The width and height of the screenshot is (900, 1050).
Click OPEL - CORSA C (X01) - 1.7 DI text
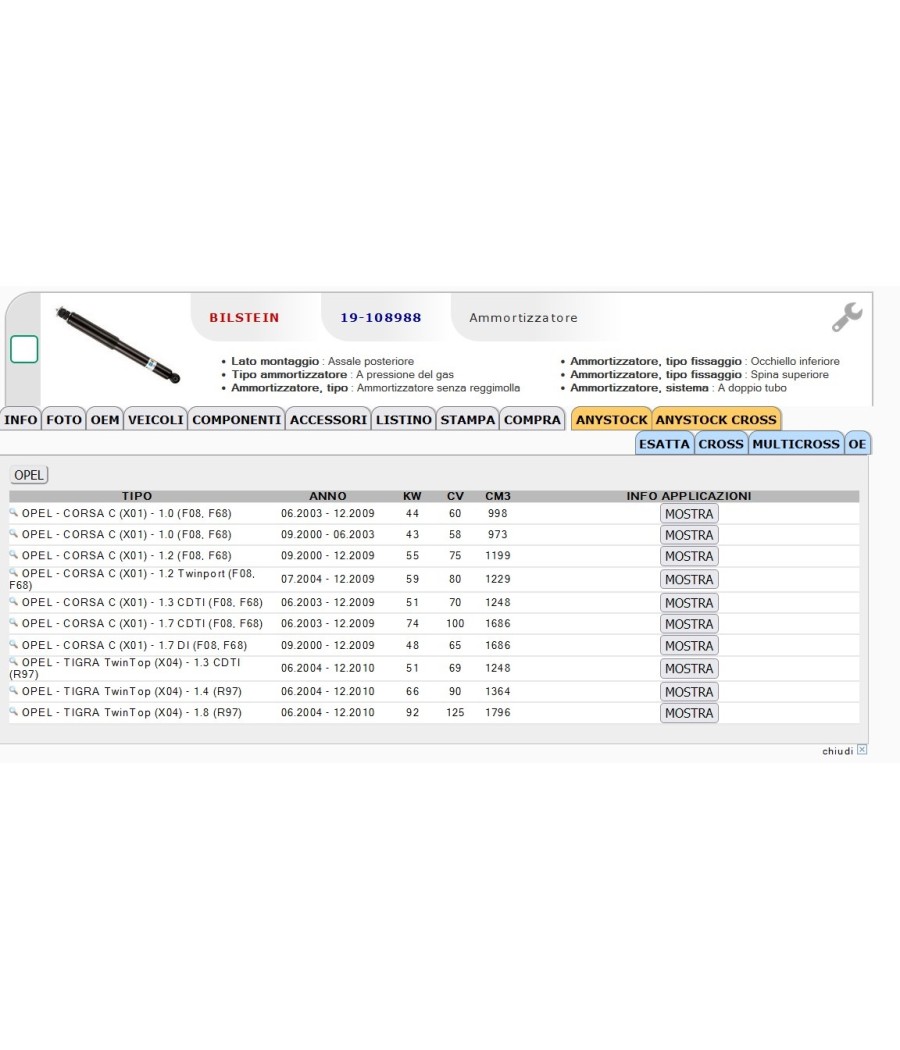134,645
